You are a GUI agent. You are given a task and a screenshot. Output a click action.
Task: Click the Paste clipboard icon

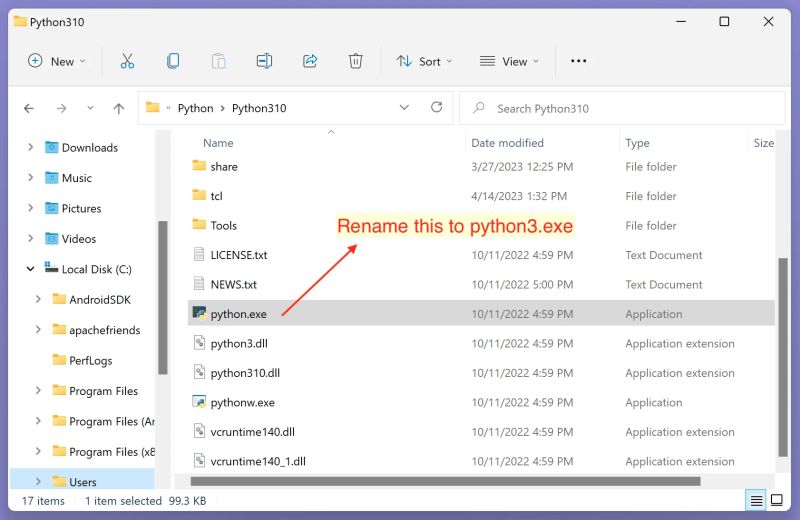(x=219, y=61)
